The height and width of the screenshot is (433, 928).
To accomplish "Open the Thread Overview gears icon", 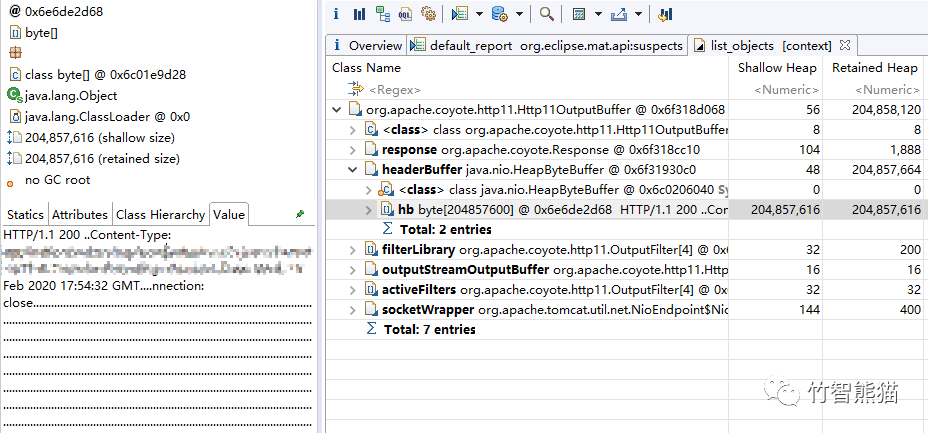I will (x=428, y=14).
